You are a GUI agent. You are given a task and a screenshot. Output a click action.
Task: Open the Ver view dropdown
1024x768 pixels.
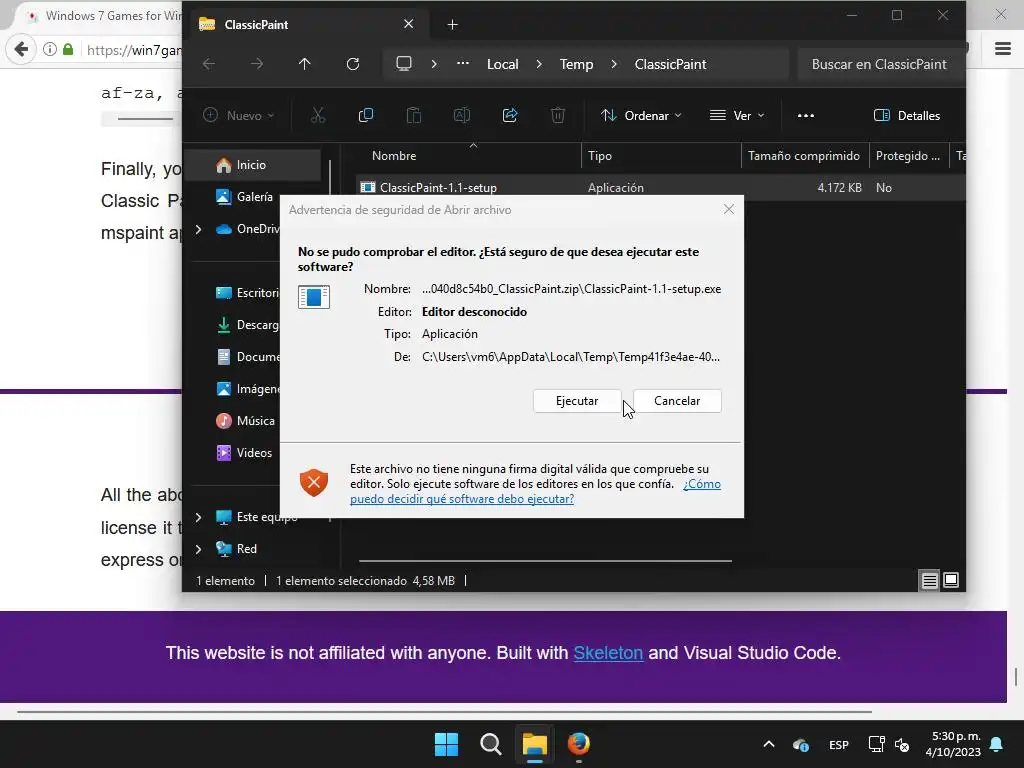[x=737, y=116]
